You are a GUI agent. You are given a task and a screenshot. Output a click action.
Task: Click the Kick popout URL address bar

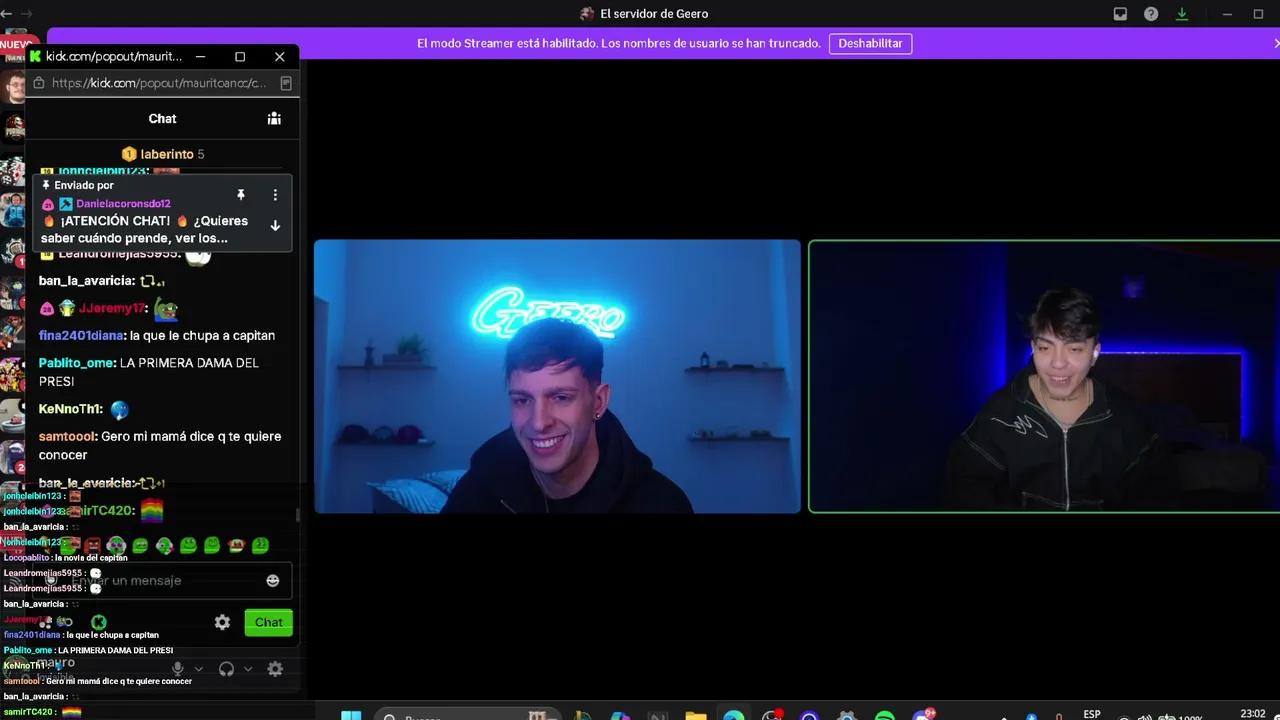pyautogui.click(x=160, y=83)
